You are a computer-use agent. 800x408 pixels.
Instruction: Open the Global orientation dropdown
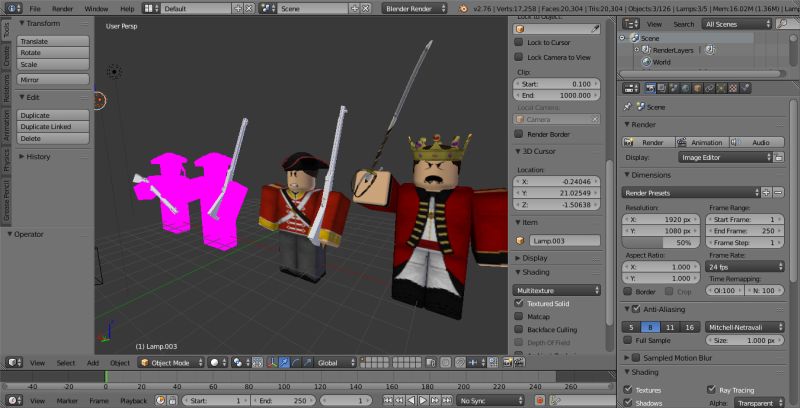click(336, 363)
